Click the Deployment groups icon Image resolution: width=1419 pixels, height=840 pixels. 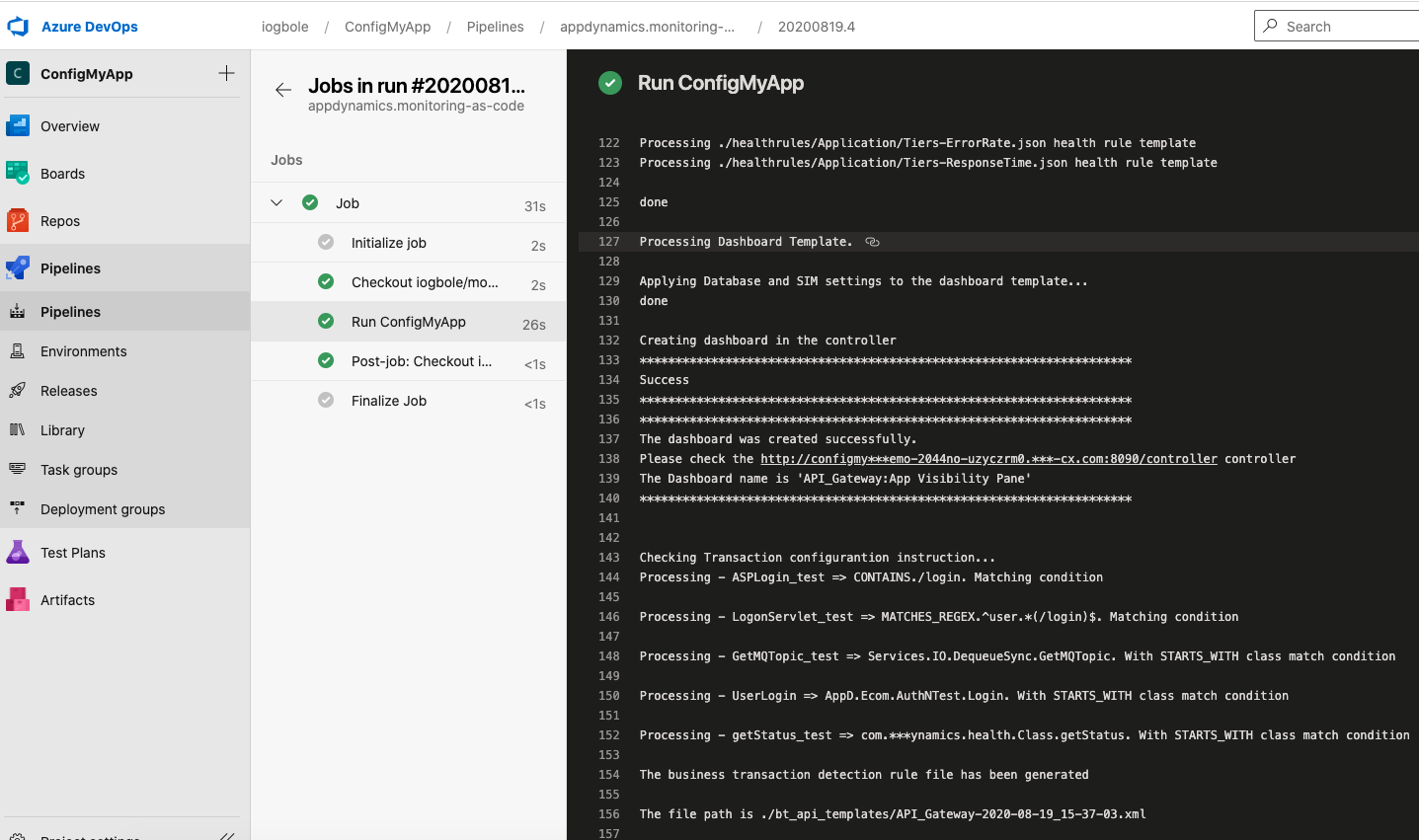tap(17, 509)
